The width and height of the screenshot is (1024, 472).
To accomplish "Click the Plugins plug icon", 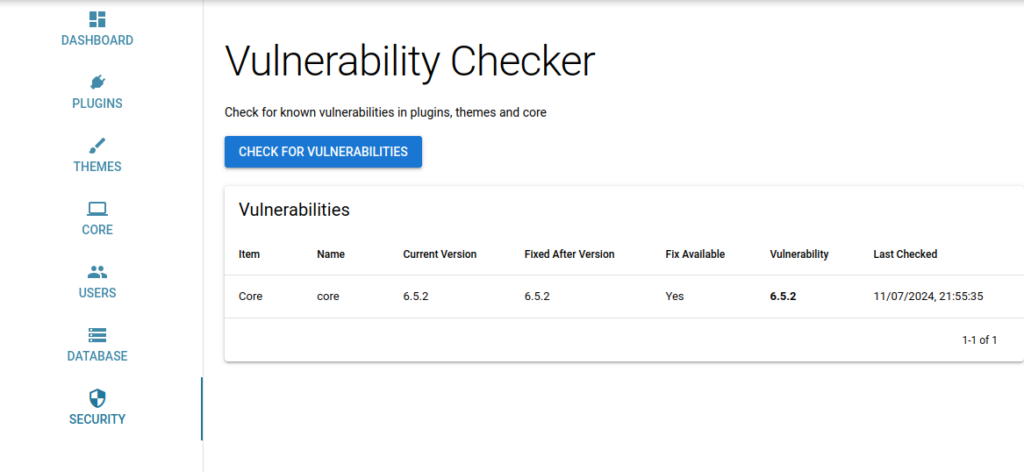I will [x=97, y=82].
